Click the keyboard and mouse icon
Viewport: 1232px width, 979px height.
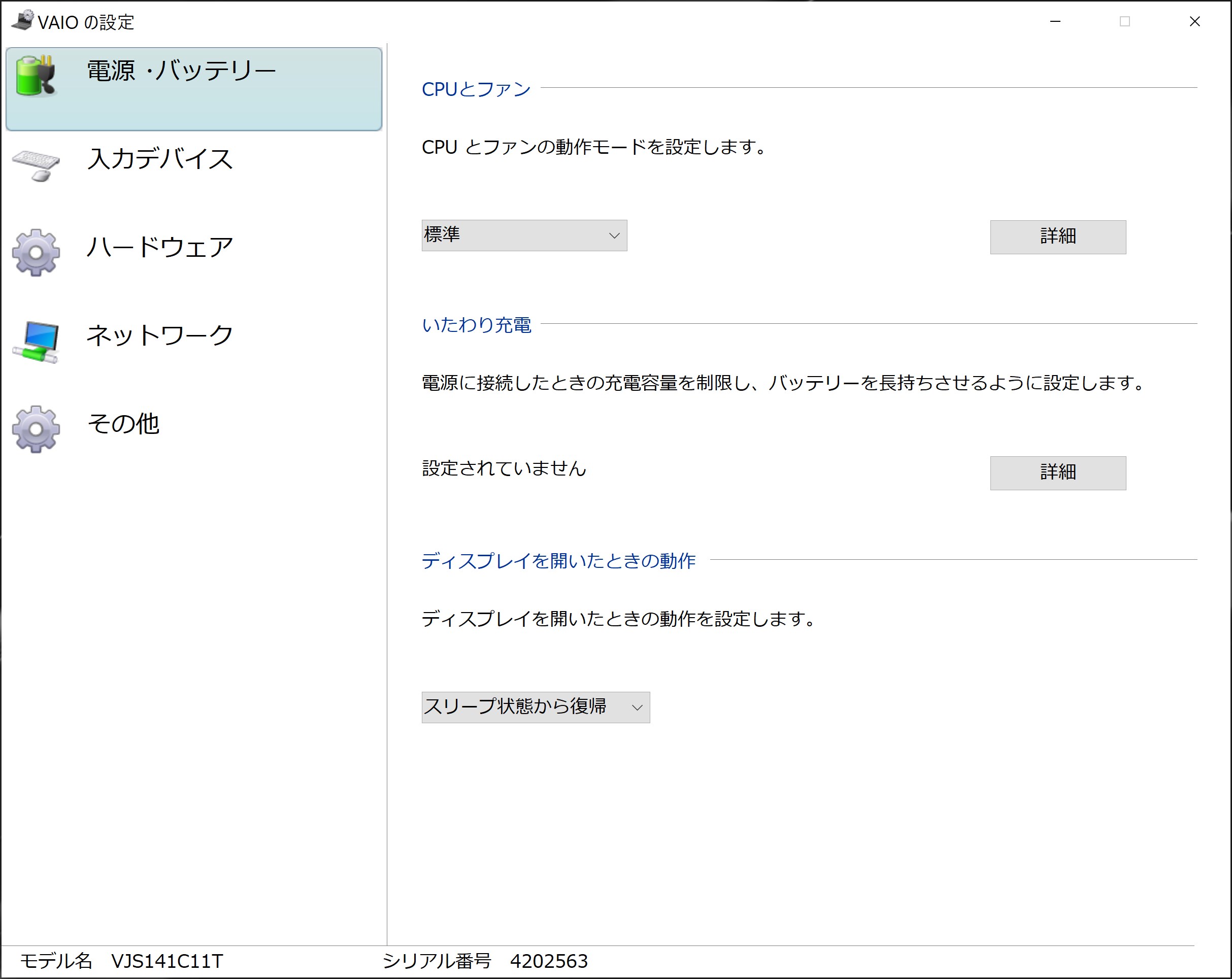coord(36,165)
